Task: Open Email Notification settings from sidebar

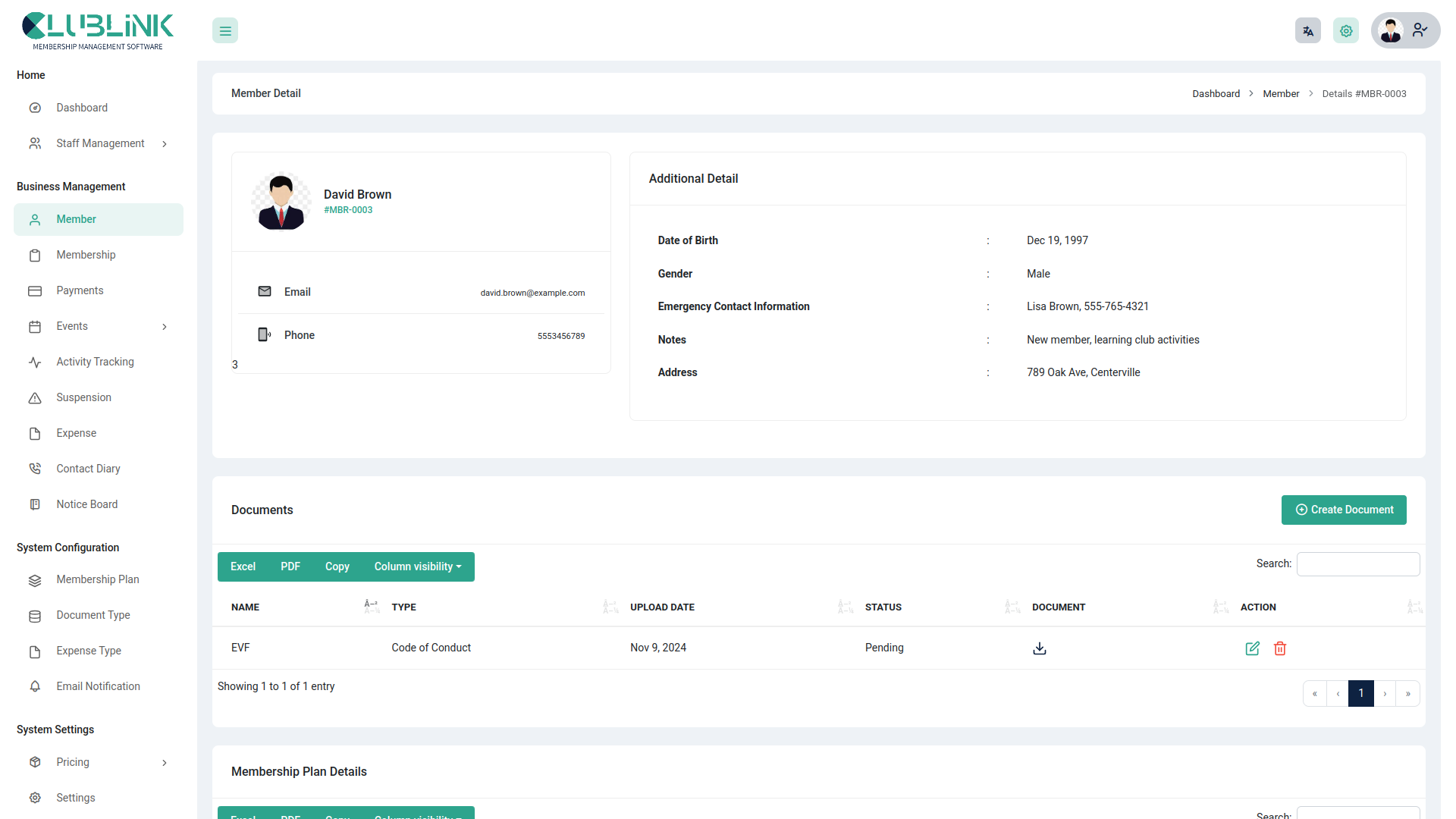Action: [x=97, y=686]
